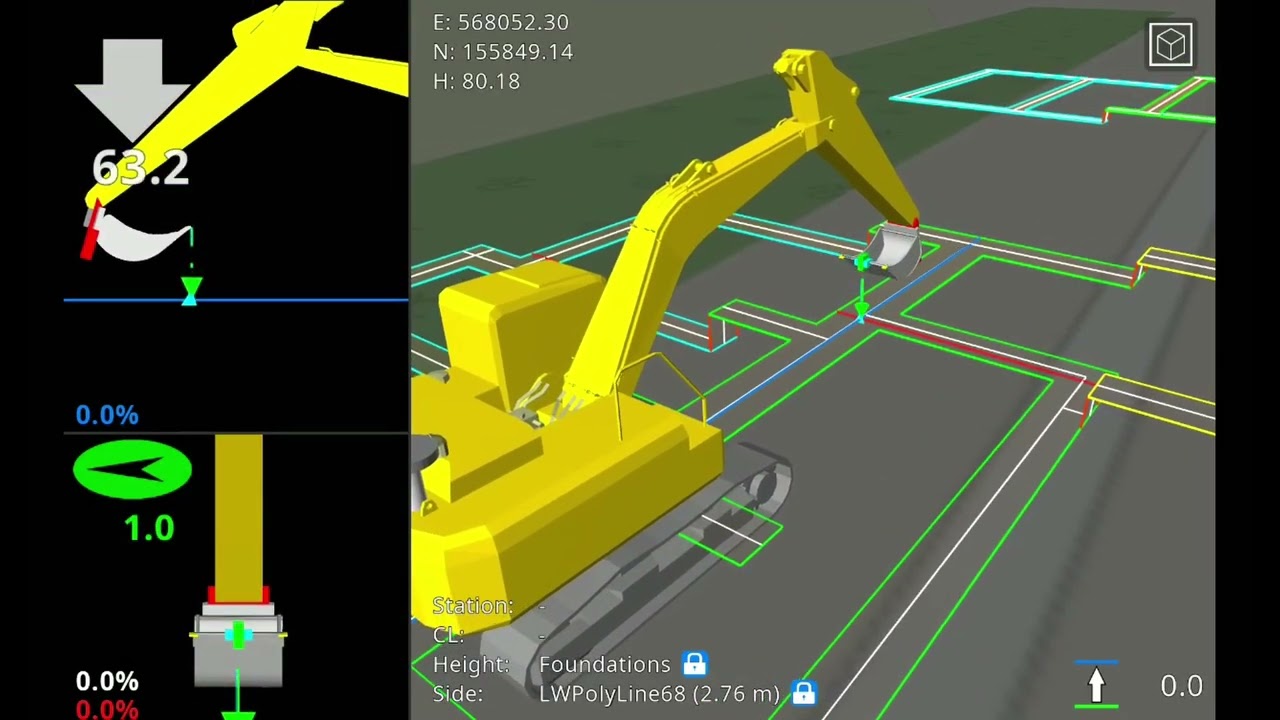Toggle the Foundations height lock icon
The width and height of the screenshot is (1280, 720).
click(694, 664)
